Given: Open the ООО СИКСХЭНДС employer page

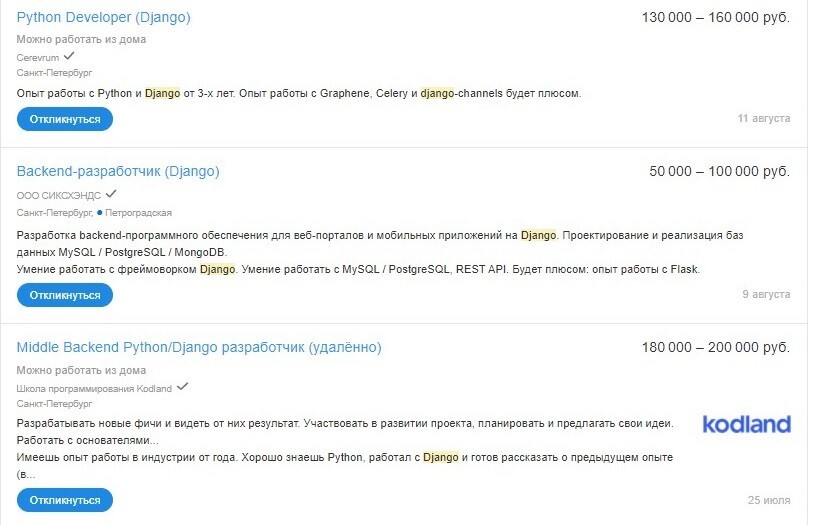Looking at the screenshot, I should pos(59,196).
